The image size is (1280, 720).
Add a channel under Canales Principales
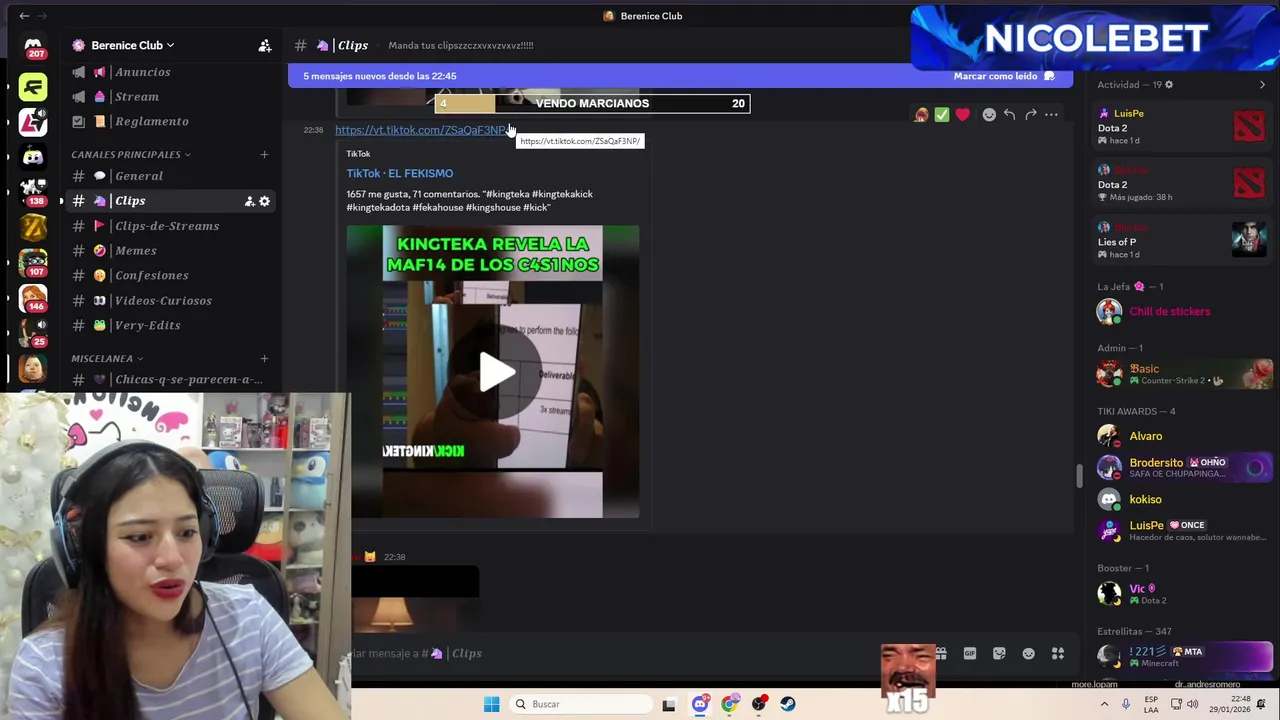[264, 154]
